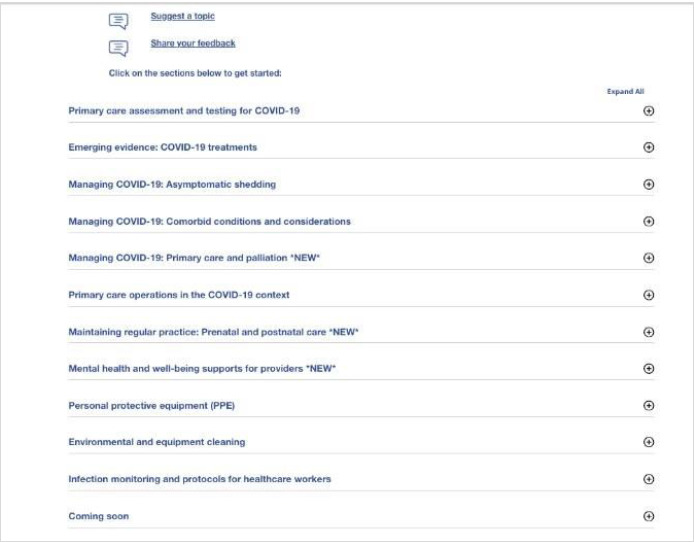This screenshot has width=694, height=542.
Task: Open the Suggest a topic link
Action: tap(182, 16)
